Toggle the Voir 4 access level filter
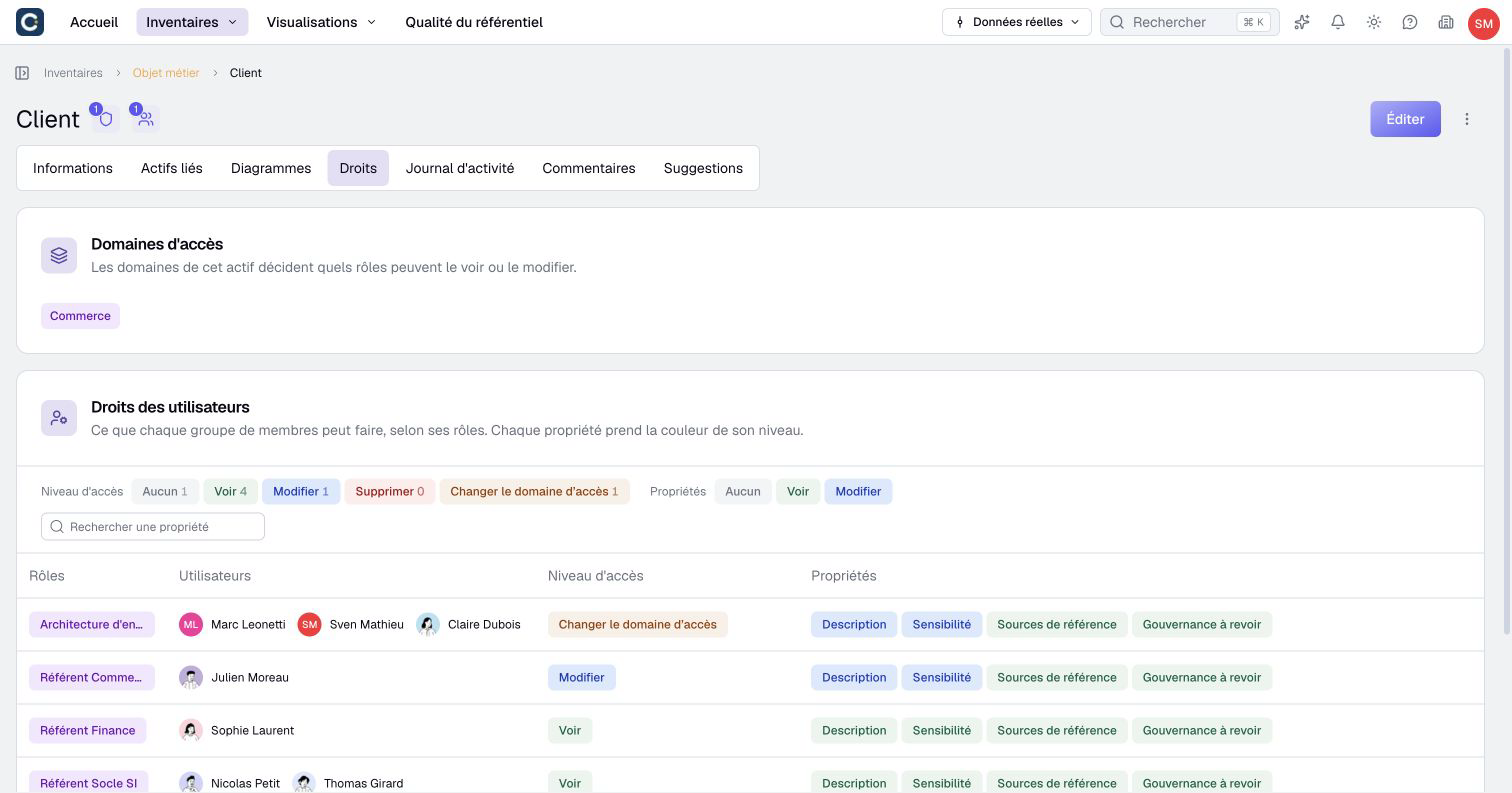 (x=230, y=491)
